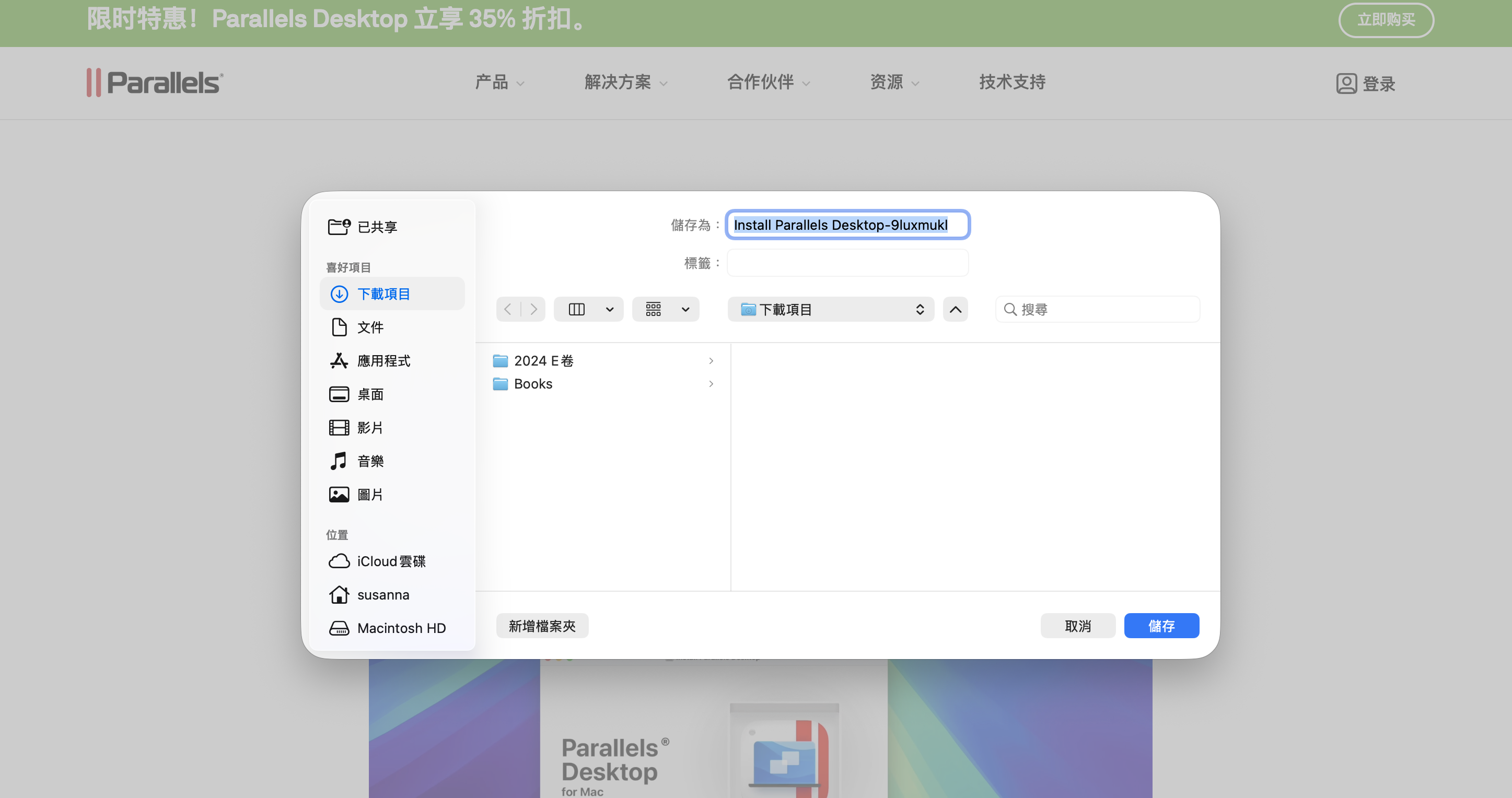
Task: Collapse the dialog with the up-chevron button
Action: coord(955,309)
